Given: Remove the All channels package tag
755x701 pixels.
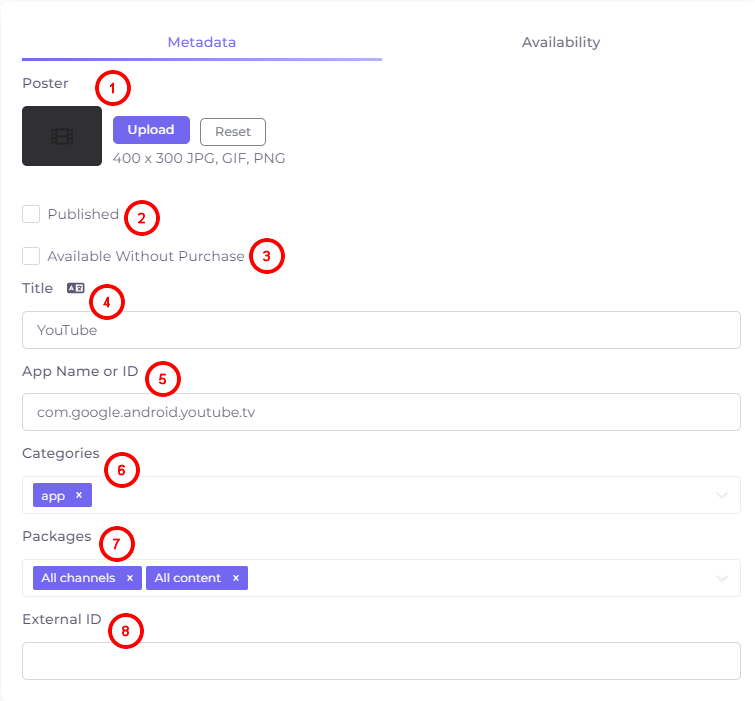Looking at the screenshot, I should [x=130, y=578].
